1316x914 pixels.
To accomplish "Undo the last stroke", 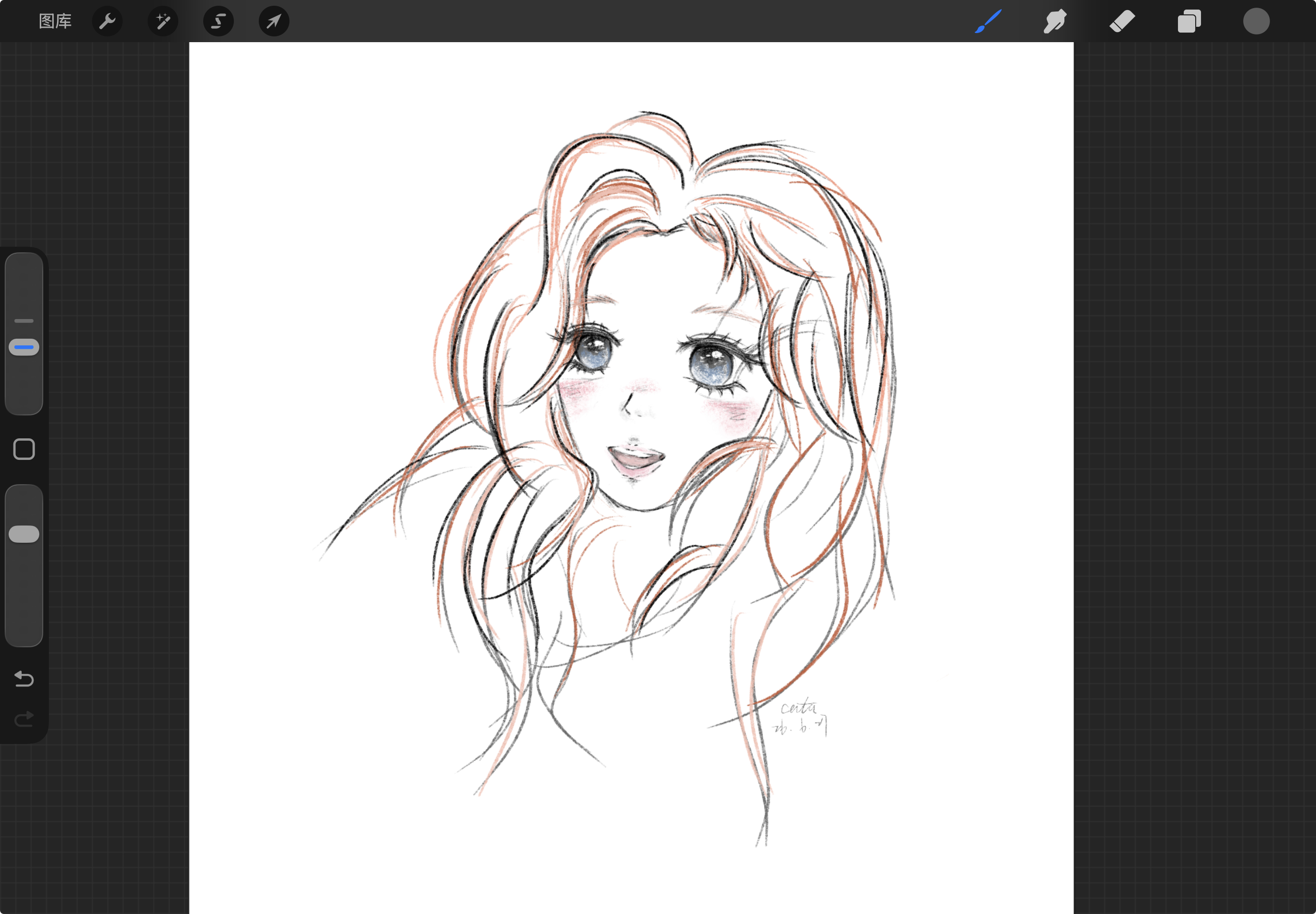I will (x=24, y=679).
